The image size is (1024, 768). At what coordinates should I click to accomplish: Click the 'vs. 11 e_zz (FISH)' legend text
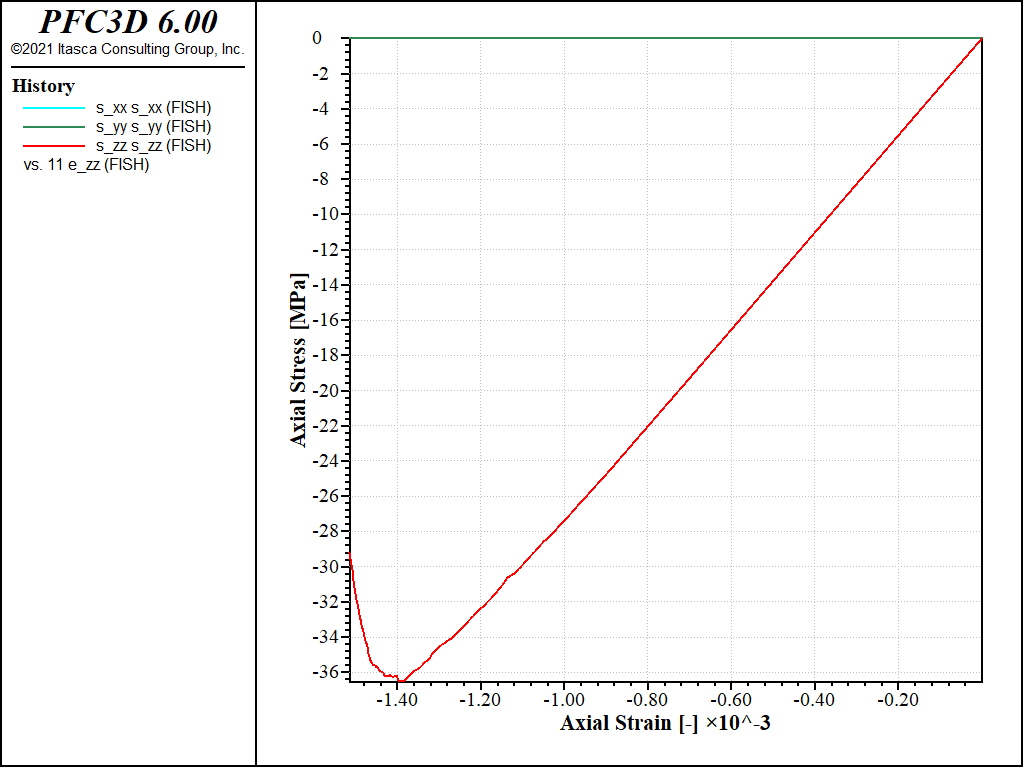point(86,165)
